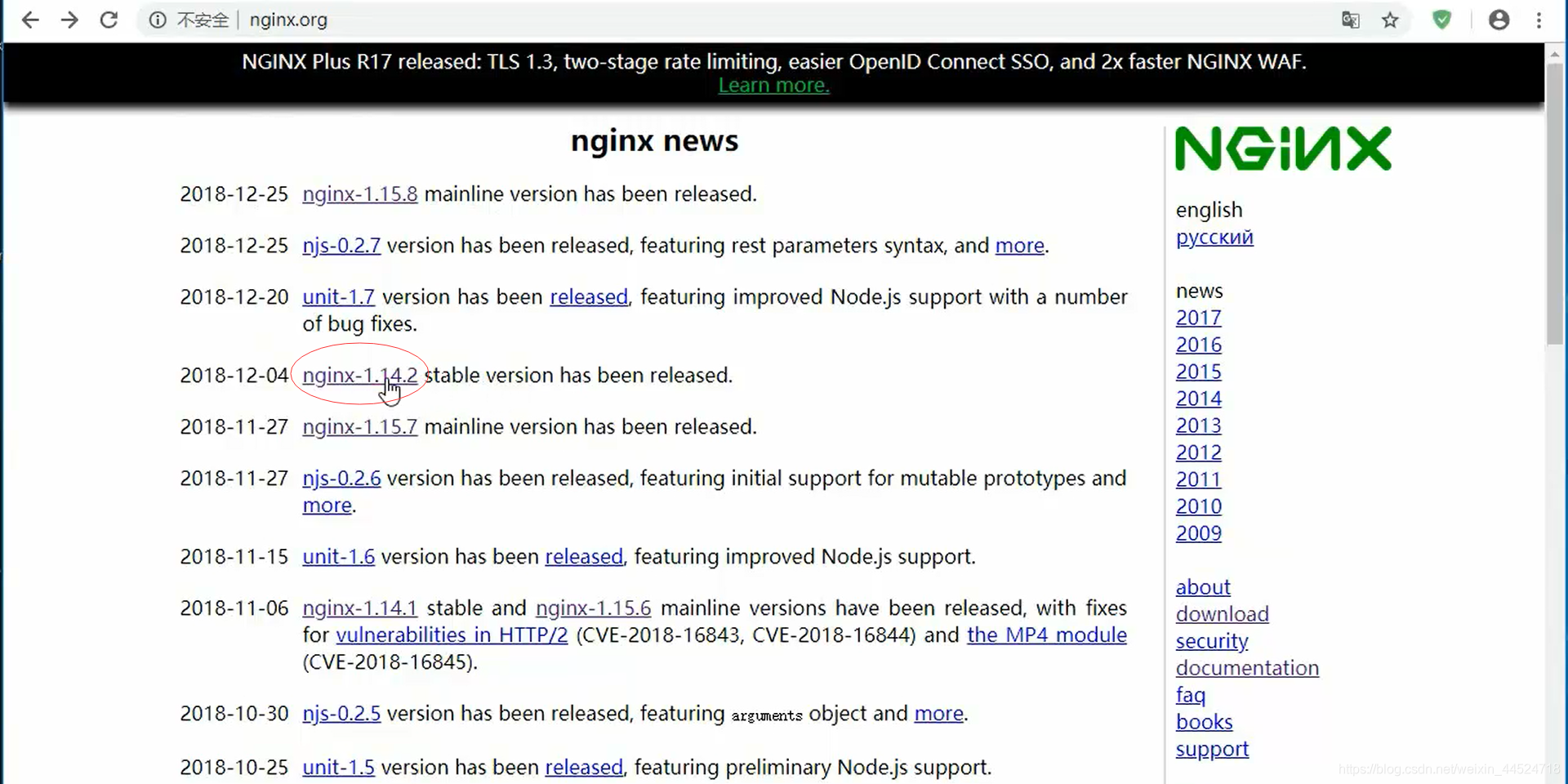1568x784 pixels.
Task: Open the unit-1.6 link
Action: [338, 557]
